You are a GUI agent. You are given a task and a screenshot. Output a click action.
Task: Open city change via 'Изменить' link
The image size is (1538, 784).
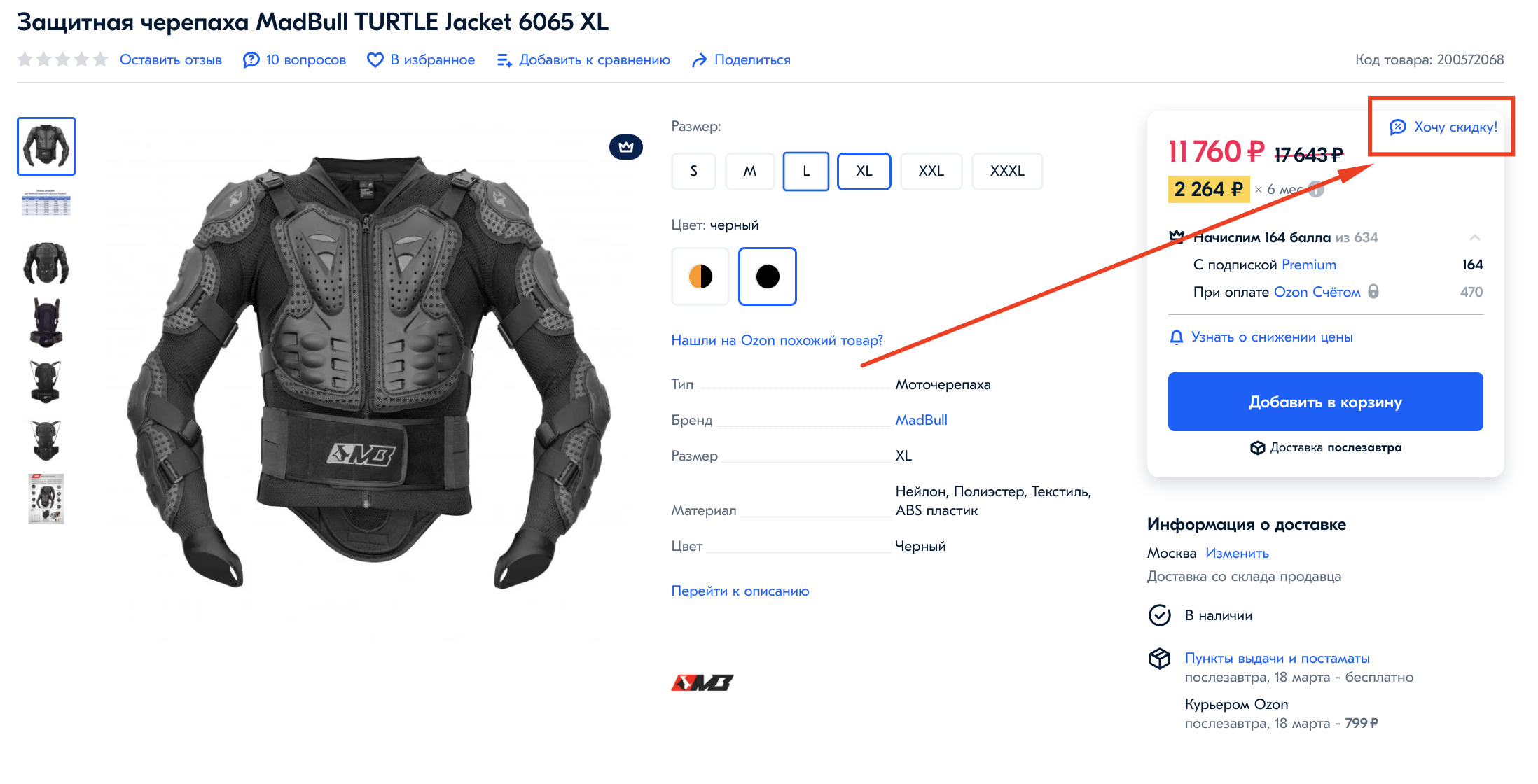coord(1237,553)
